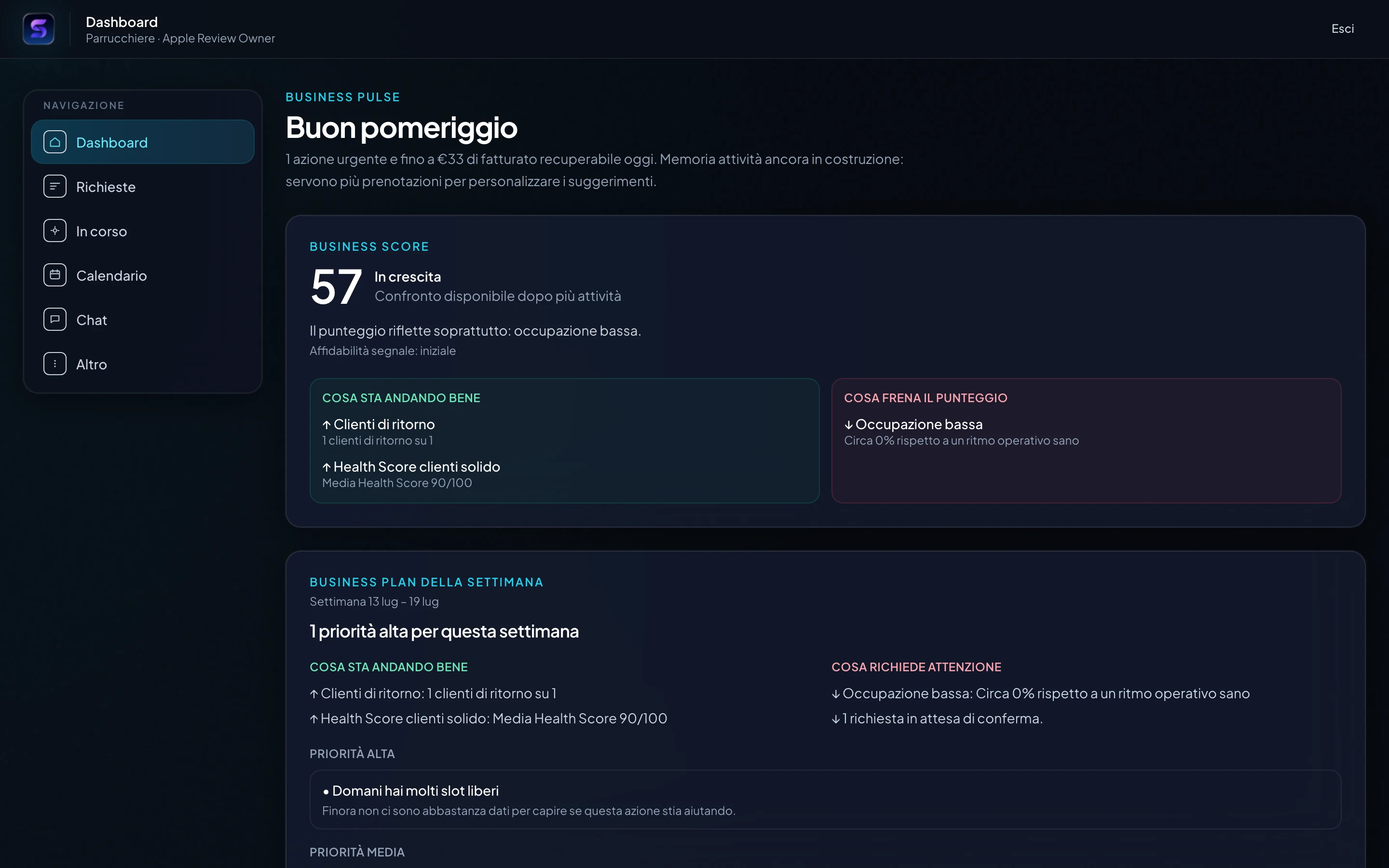Click Cosa frena il punteggio heading
This screenshot has height=868, width=1389.
(x=926, y=398)
